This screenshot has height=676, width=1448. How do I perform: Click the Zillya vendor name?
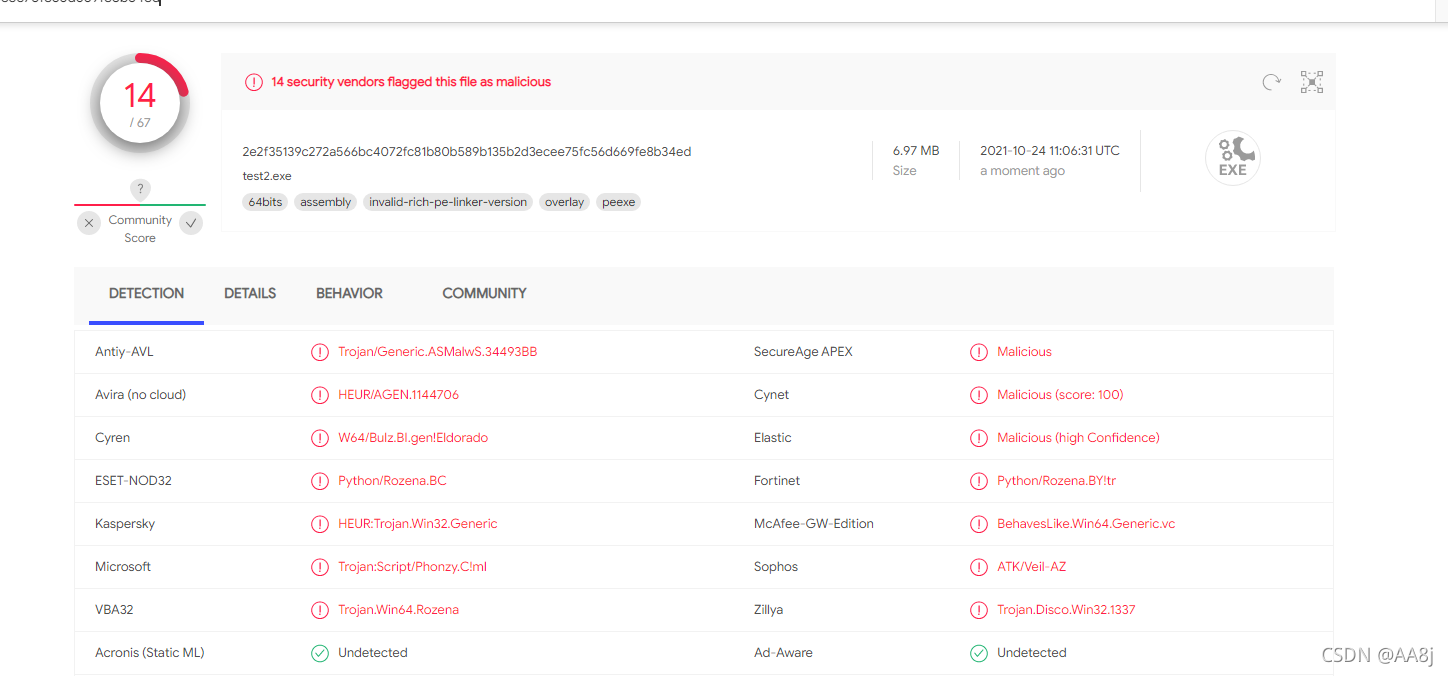(769, 610)
